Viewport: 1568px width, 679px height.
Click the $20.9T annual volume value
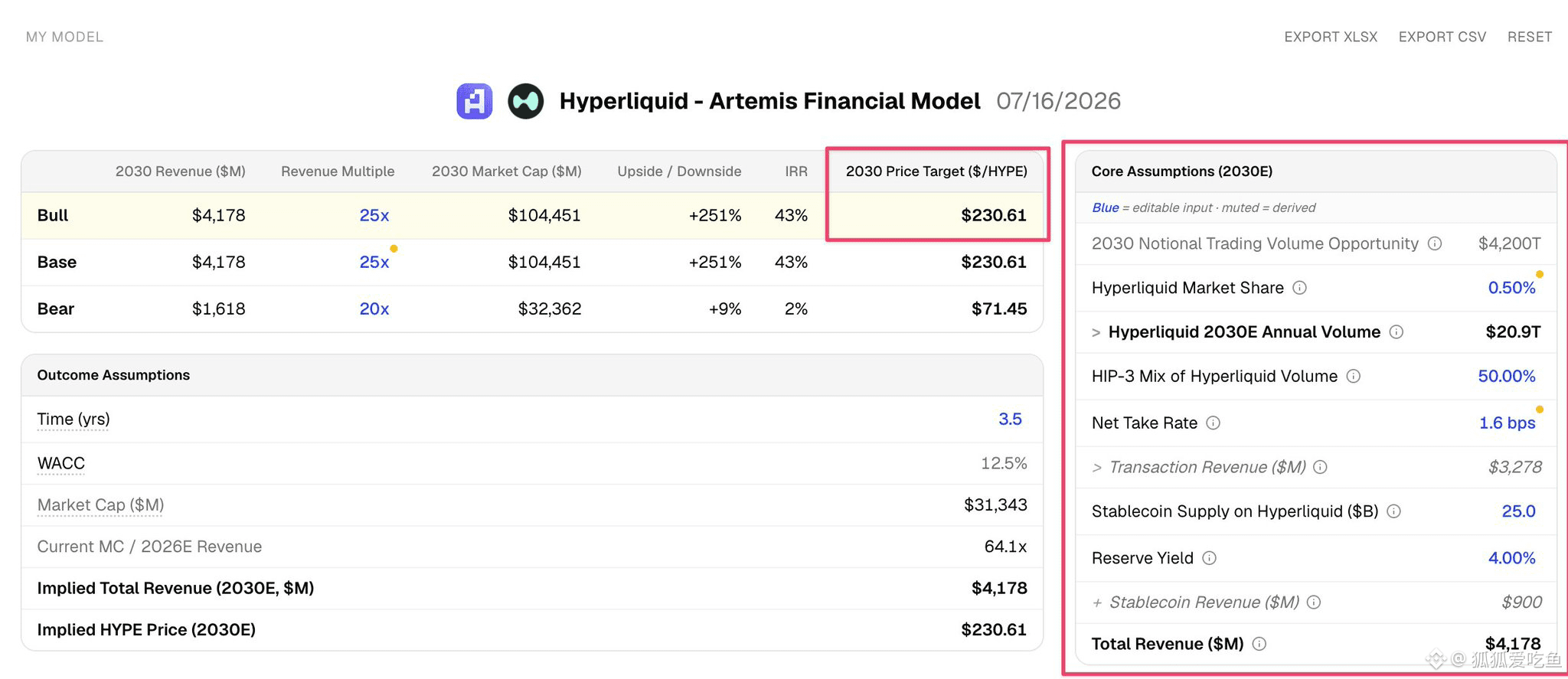(x=1513, y=332)
